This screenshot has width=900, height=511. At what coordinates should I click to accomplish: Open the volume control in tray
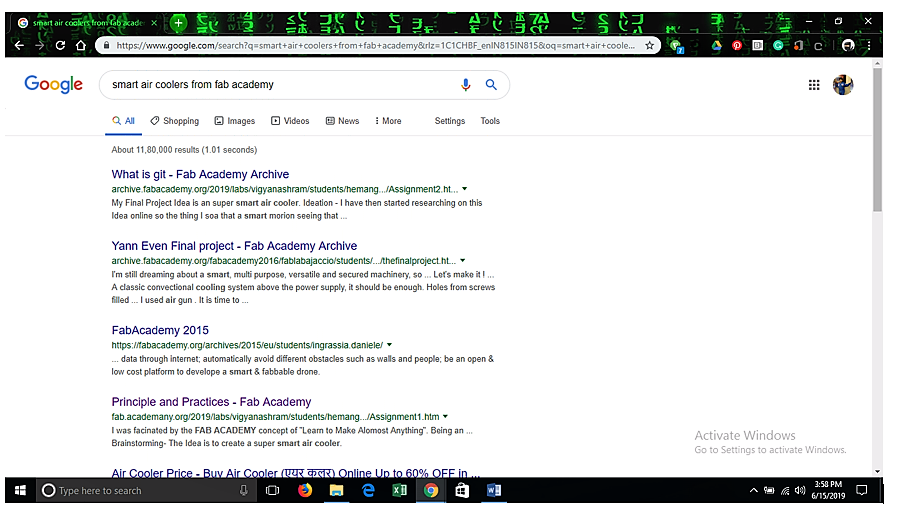[800, 491]
